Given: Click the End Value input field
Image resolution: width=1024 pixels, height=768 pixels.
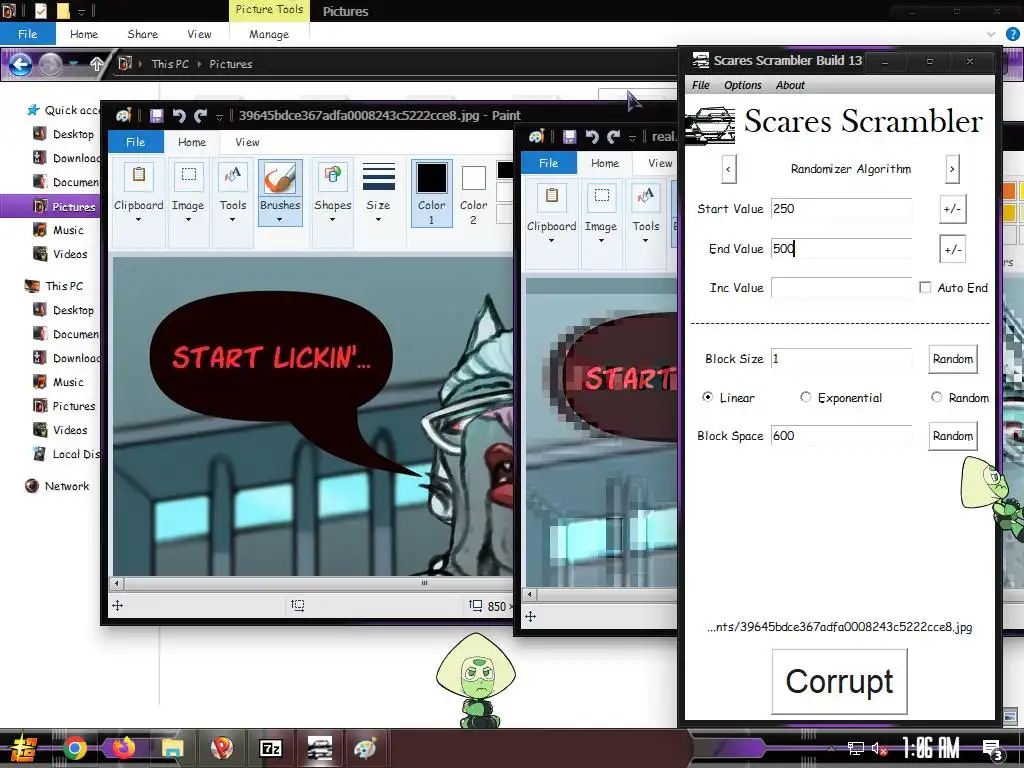Looking at the screenshot, I should click(x=841, y=249).
